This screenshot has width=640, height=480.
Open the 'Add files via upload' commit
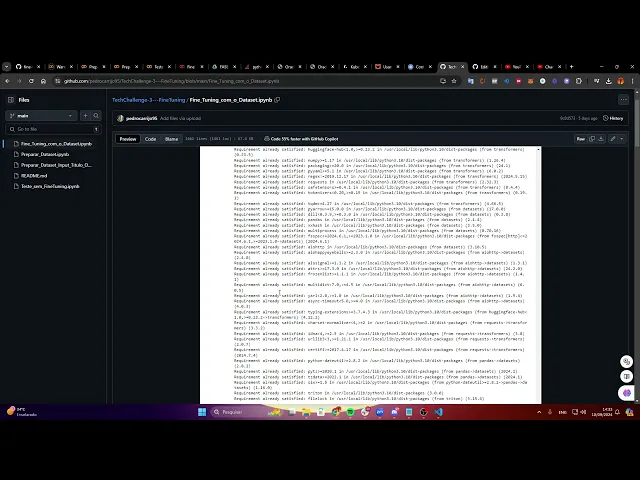[x=180, y=118]
